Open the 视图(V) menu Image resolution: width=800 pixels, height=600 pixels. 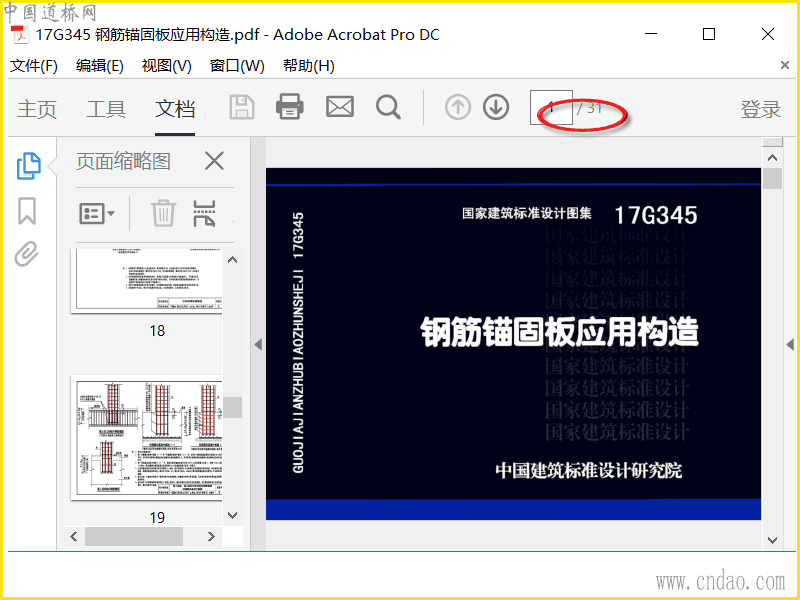(x=166, y=66)
